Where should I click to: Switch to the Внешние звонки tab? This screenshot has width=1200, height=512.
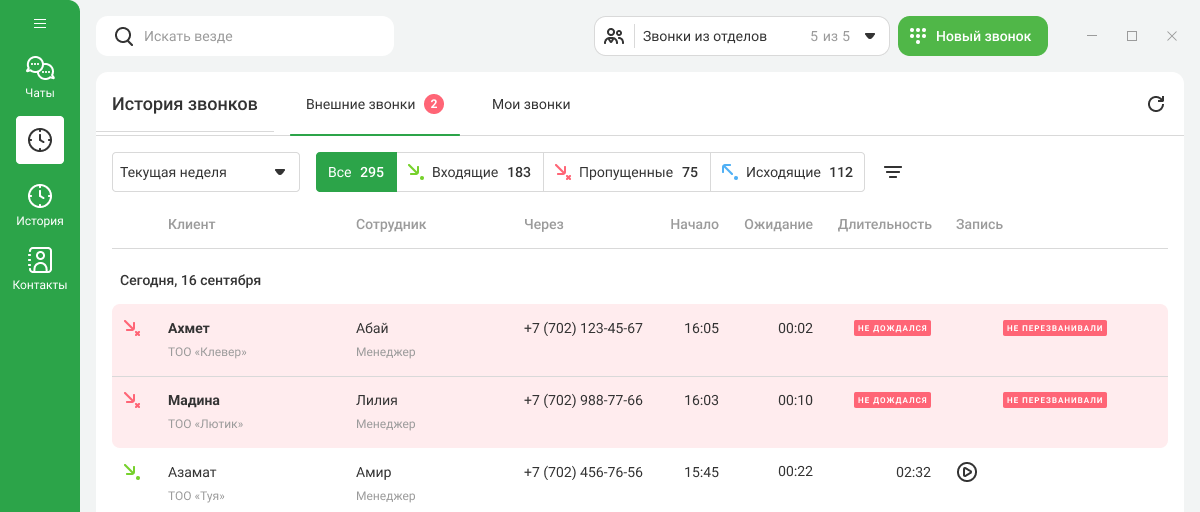click(x=373, y=104)
